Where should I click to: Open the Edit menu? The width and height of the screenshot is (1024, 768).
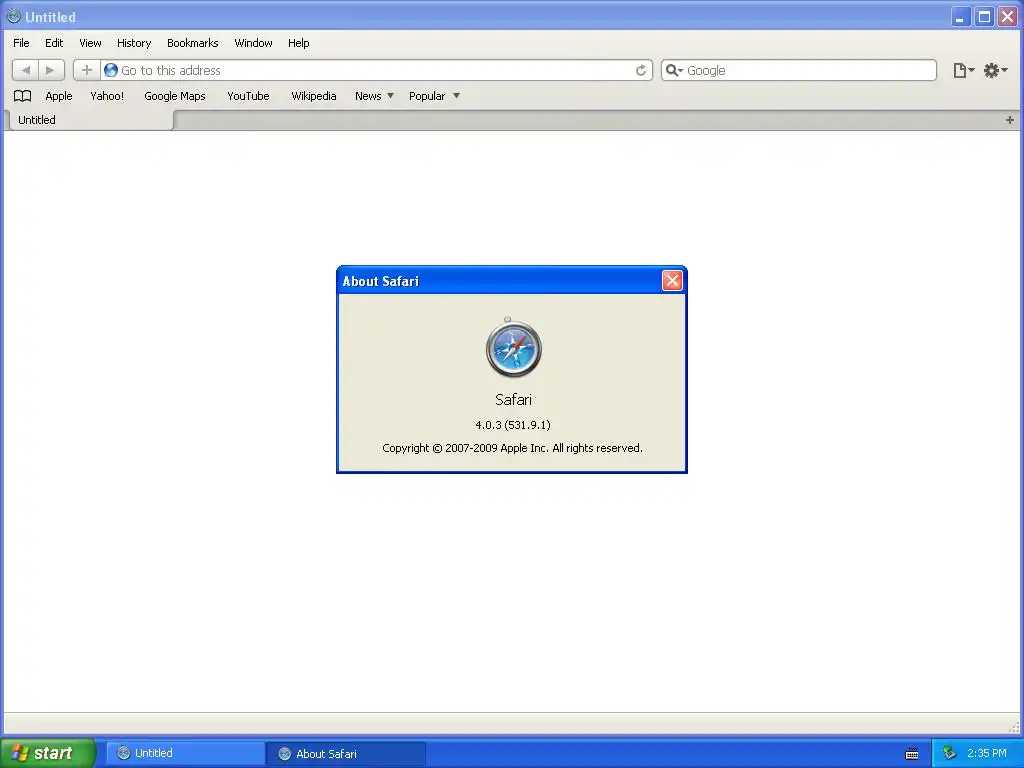[x=54, y=43]
